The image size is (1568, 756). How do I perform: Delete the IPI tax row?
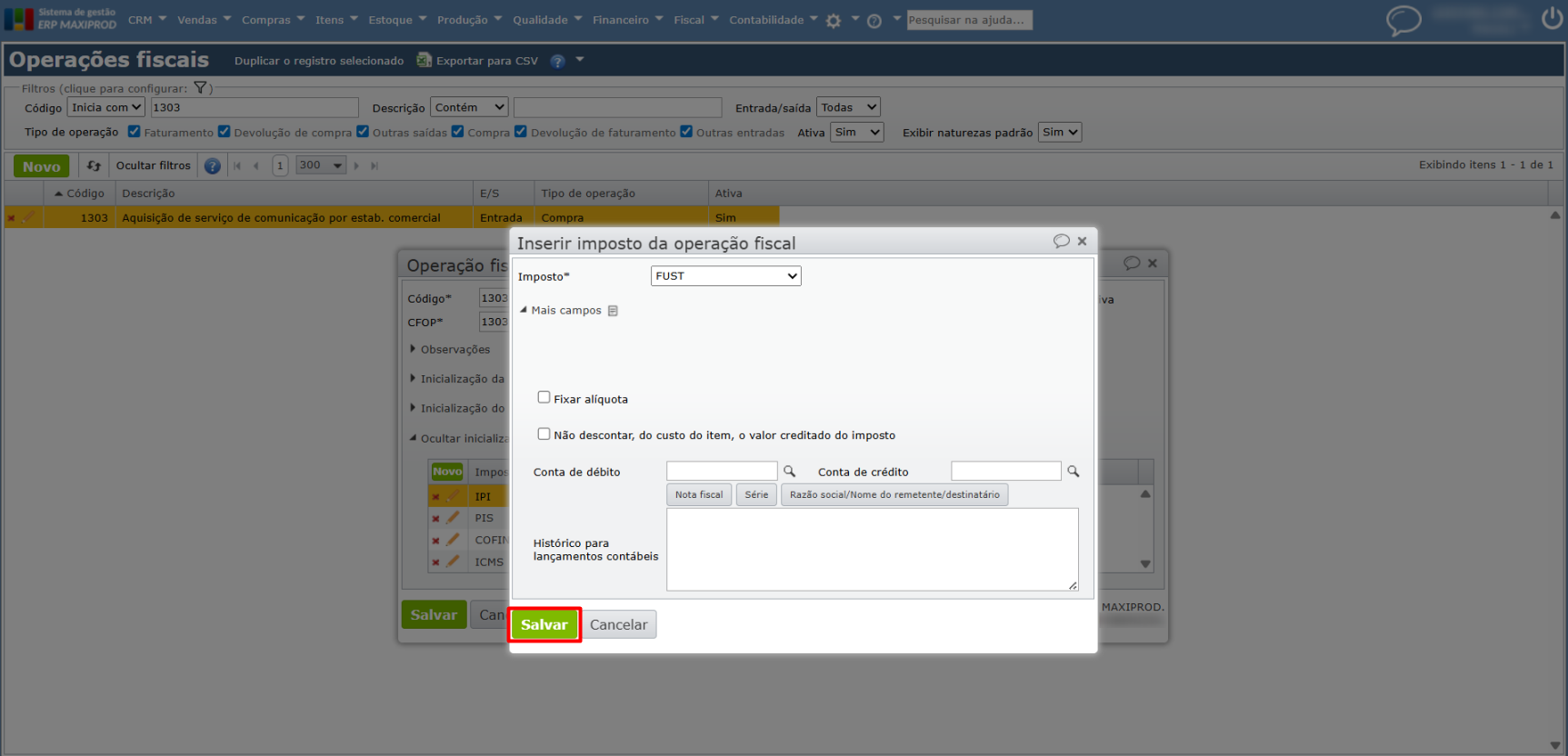(436, 497)
